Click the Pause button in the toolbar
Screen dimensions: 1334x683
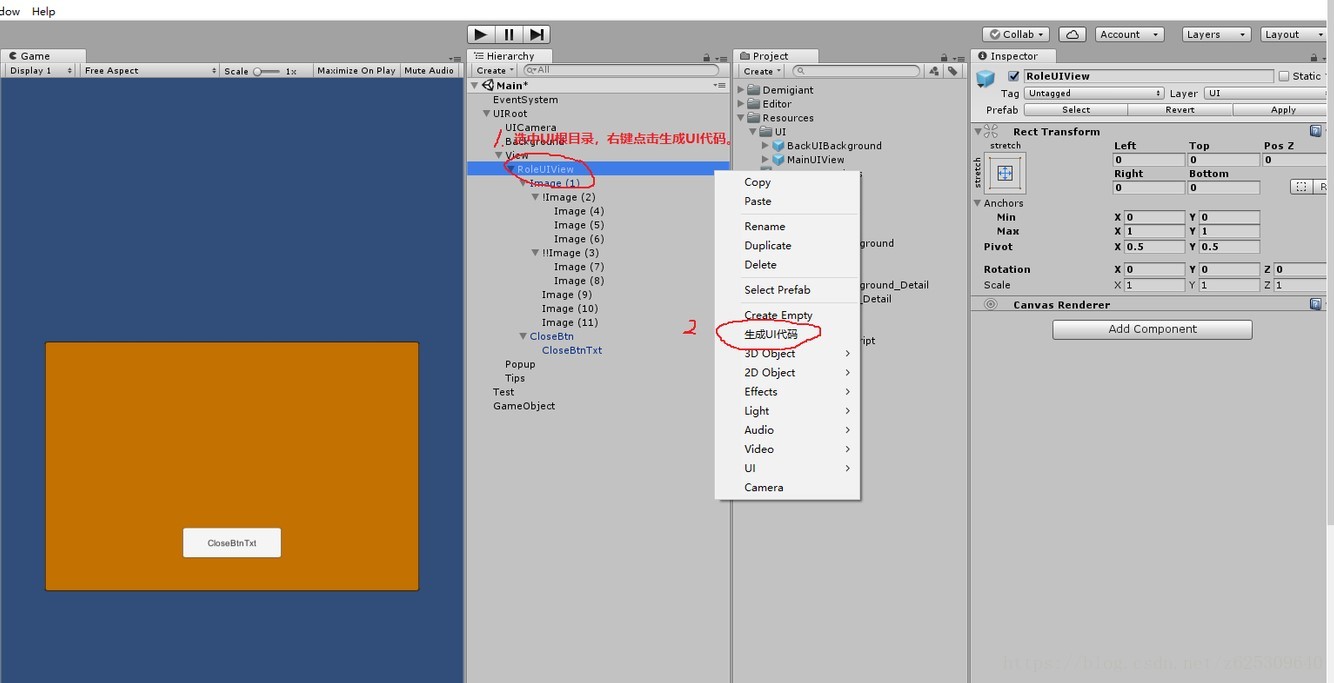[x=509, y=34]
